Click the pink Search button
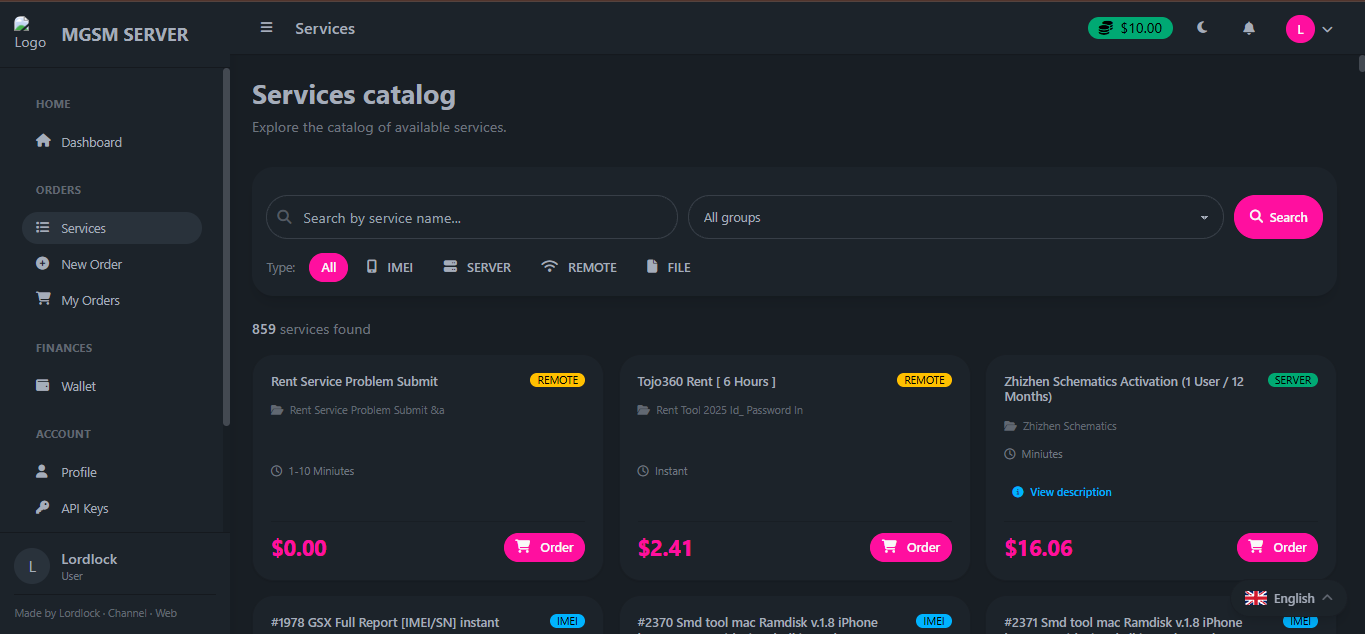 [x=1278, y=217]
